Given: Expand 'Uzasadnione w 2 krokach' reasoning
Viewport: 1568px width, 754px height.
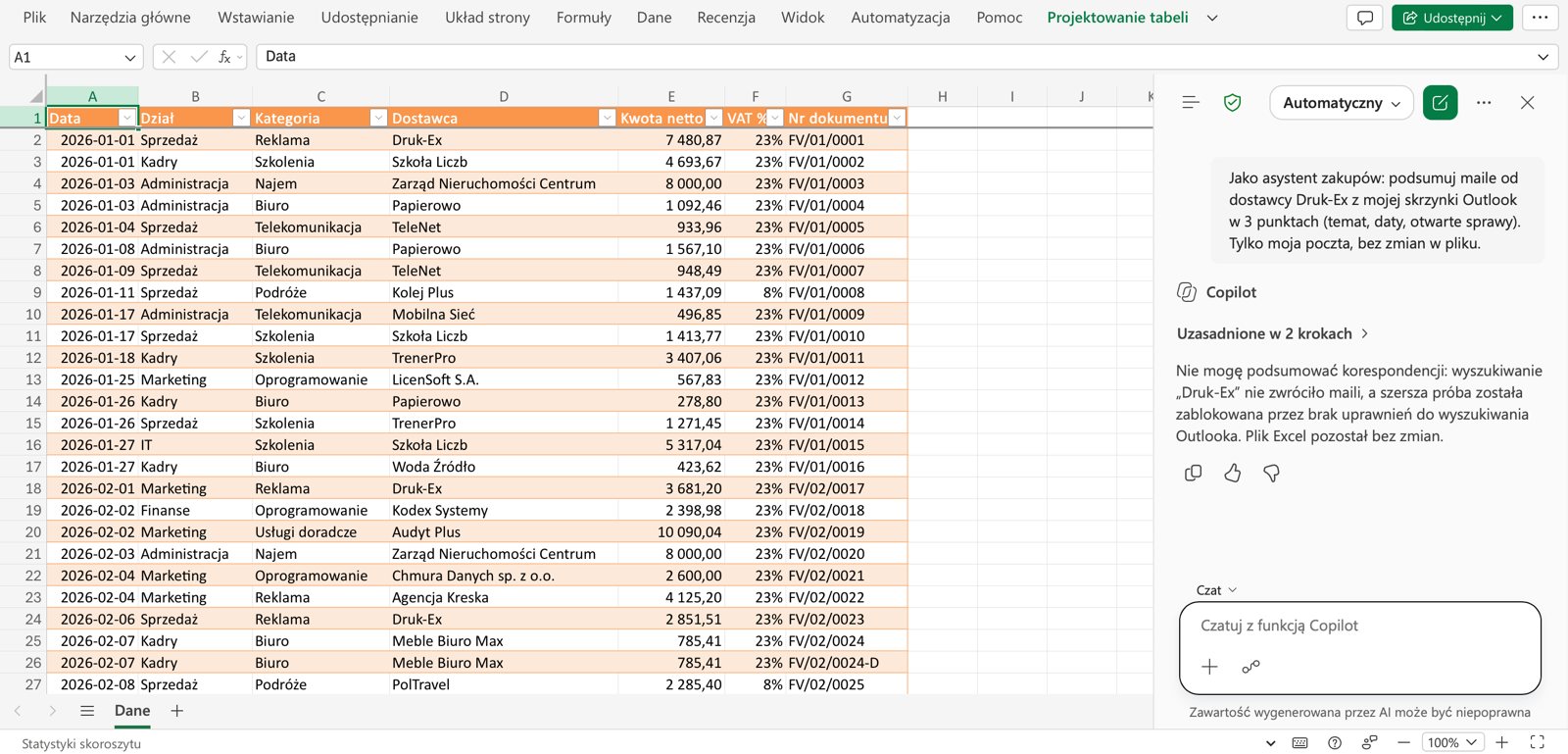Looking at the screenshot, I should tap(1272, 333).
